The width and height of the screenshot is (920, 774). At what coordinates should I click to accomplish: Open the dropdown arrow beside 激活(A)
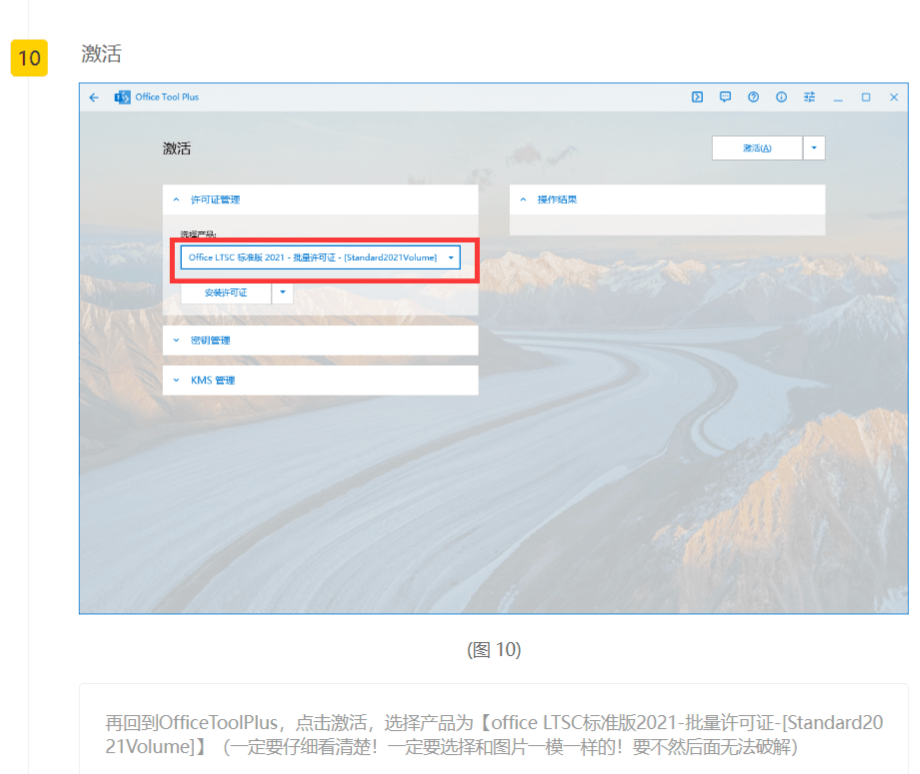[814, 148]
